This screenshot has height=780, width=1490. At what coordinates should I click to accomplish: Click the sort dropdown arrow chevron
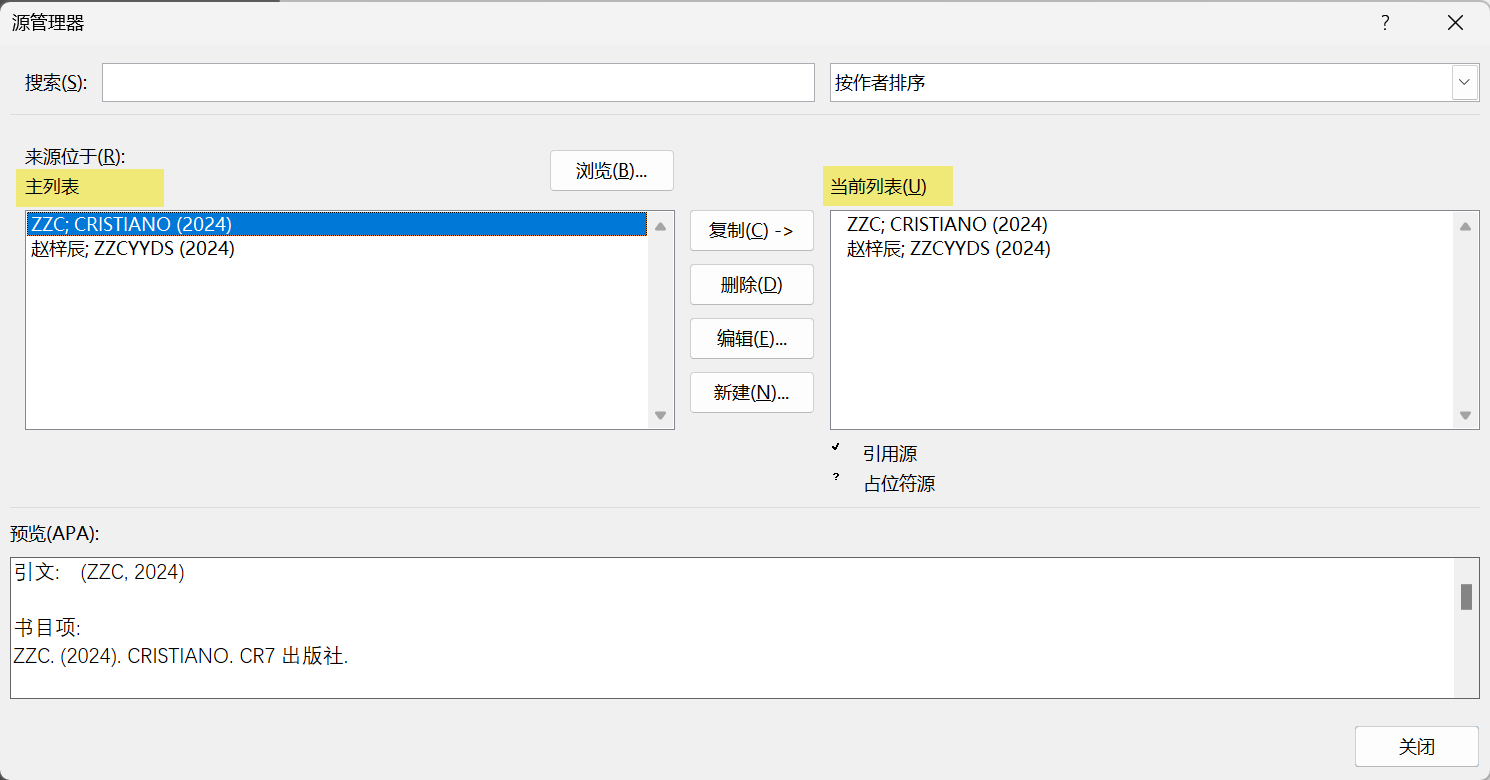[1465, 83]
